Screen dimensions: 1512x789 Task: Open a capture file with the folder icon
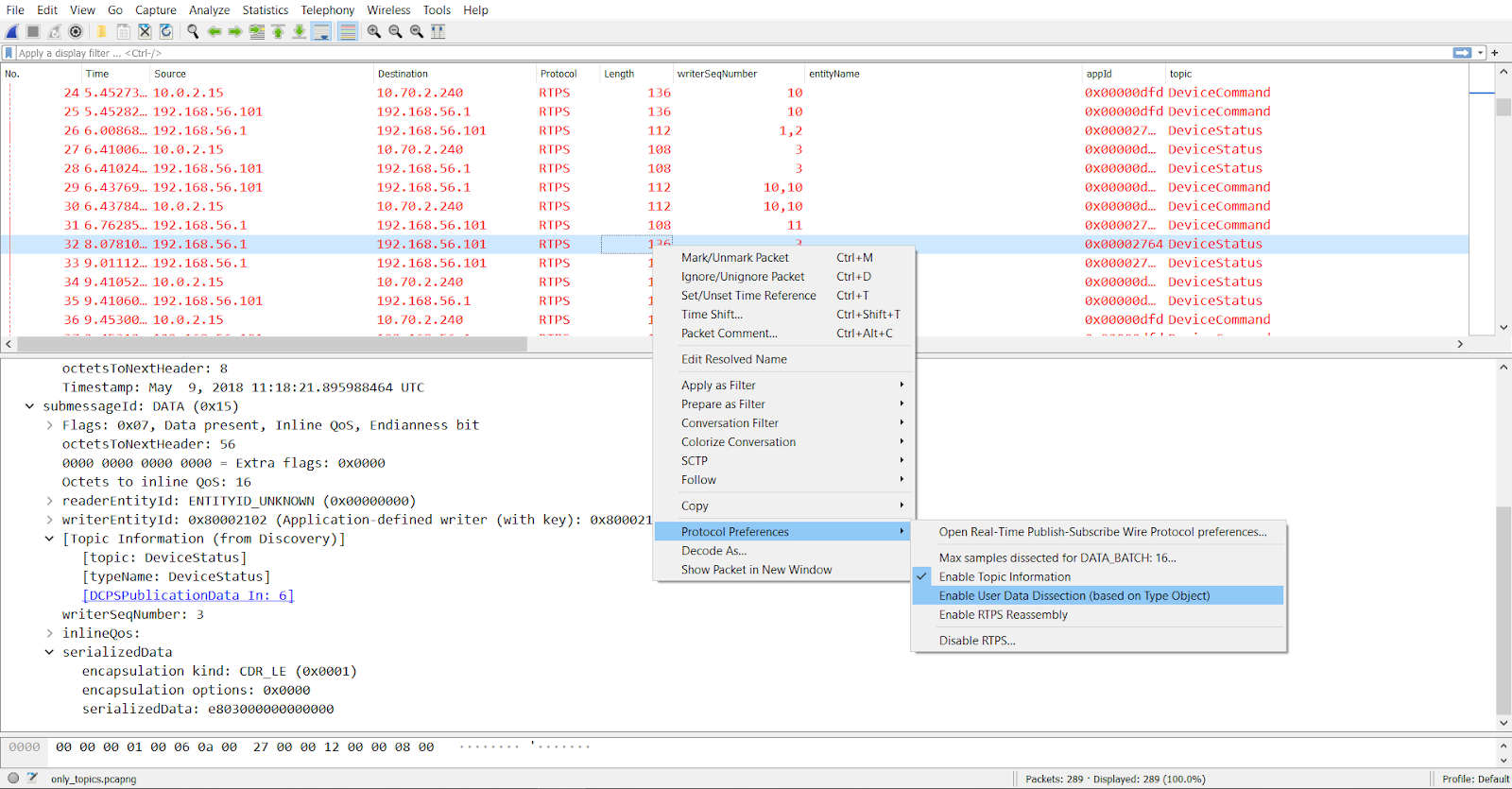pyautogui.click(x=102, y=31)
